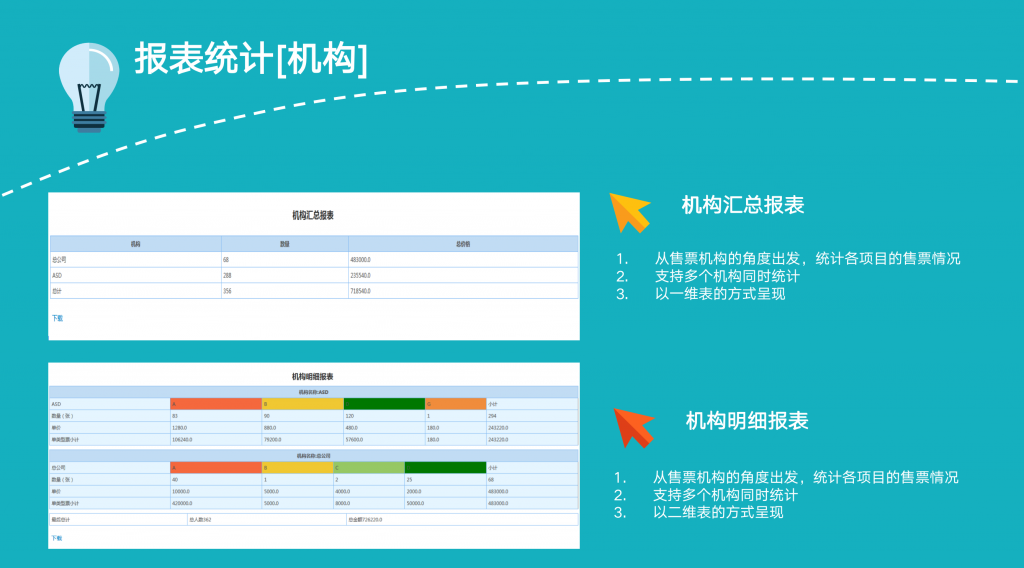Click the orange-red arrow cursor icon
Viewport: 1024px width, 568px height.
click(634, 426)
